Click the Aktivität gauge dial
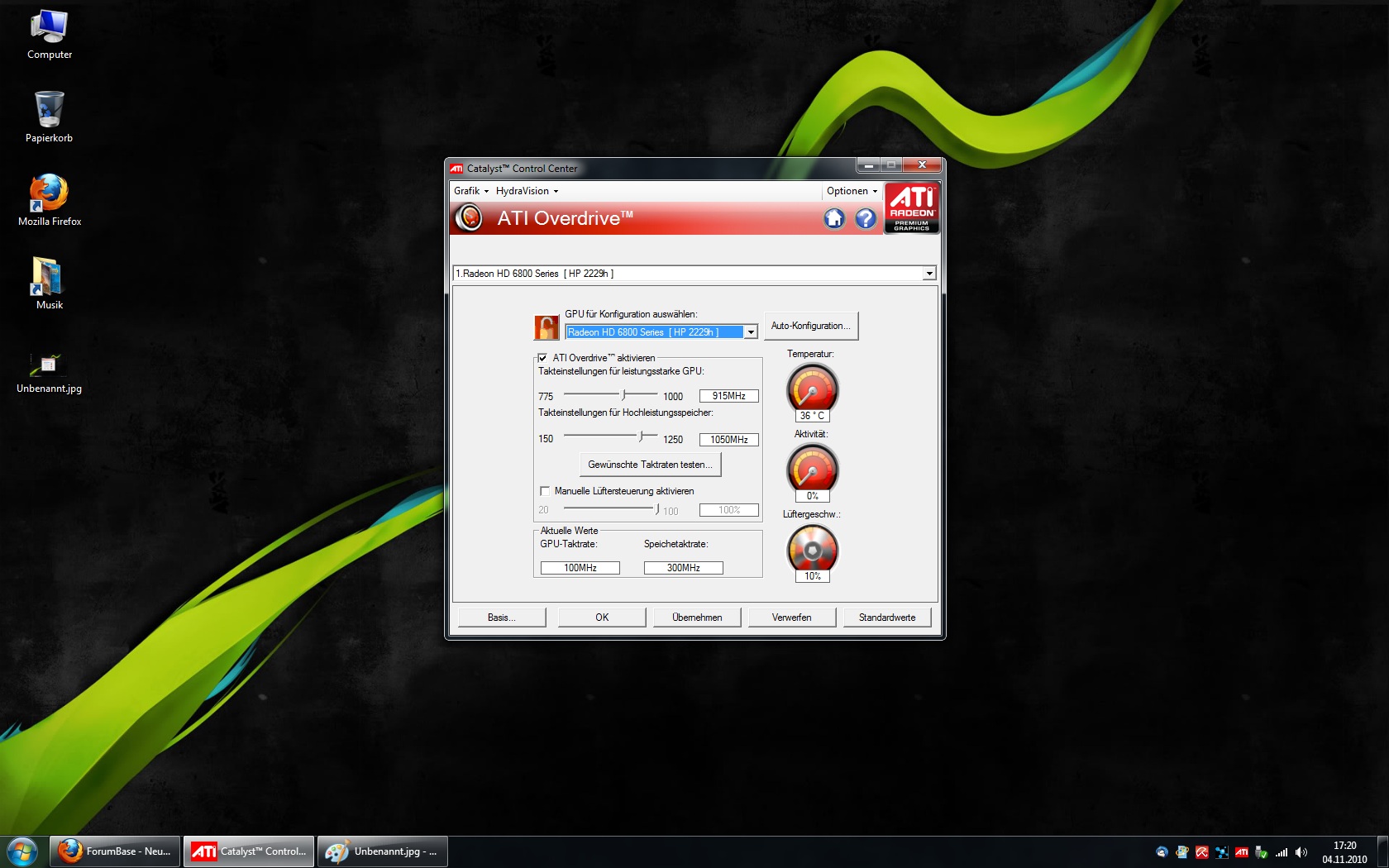 tap(812, 469)
